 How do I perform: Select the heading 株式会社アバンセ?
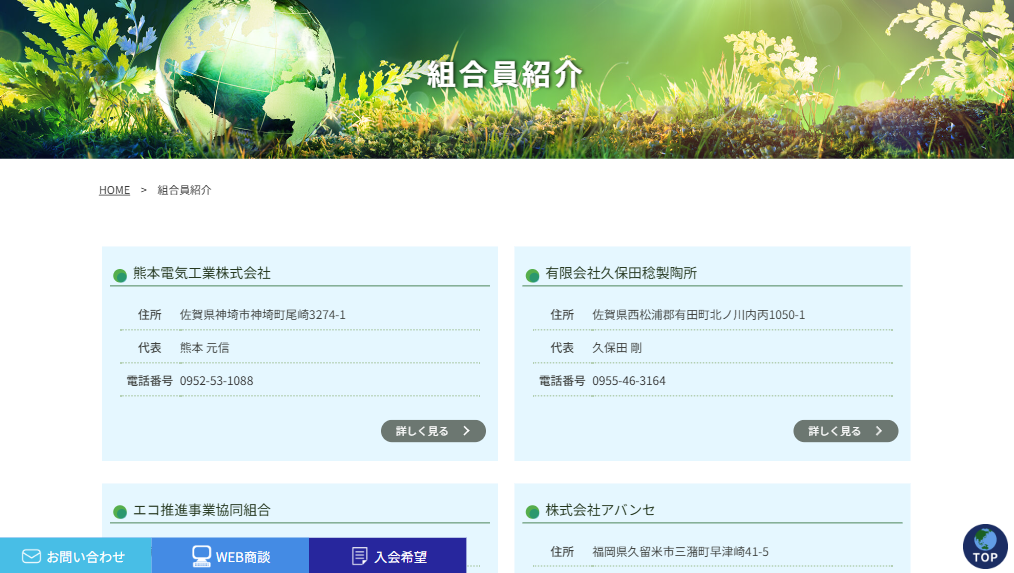[x=600, y=510]
